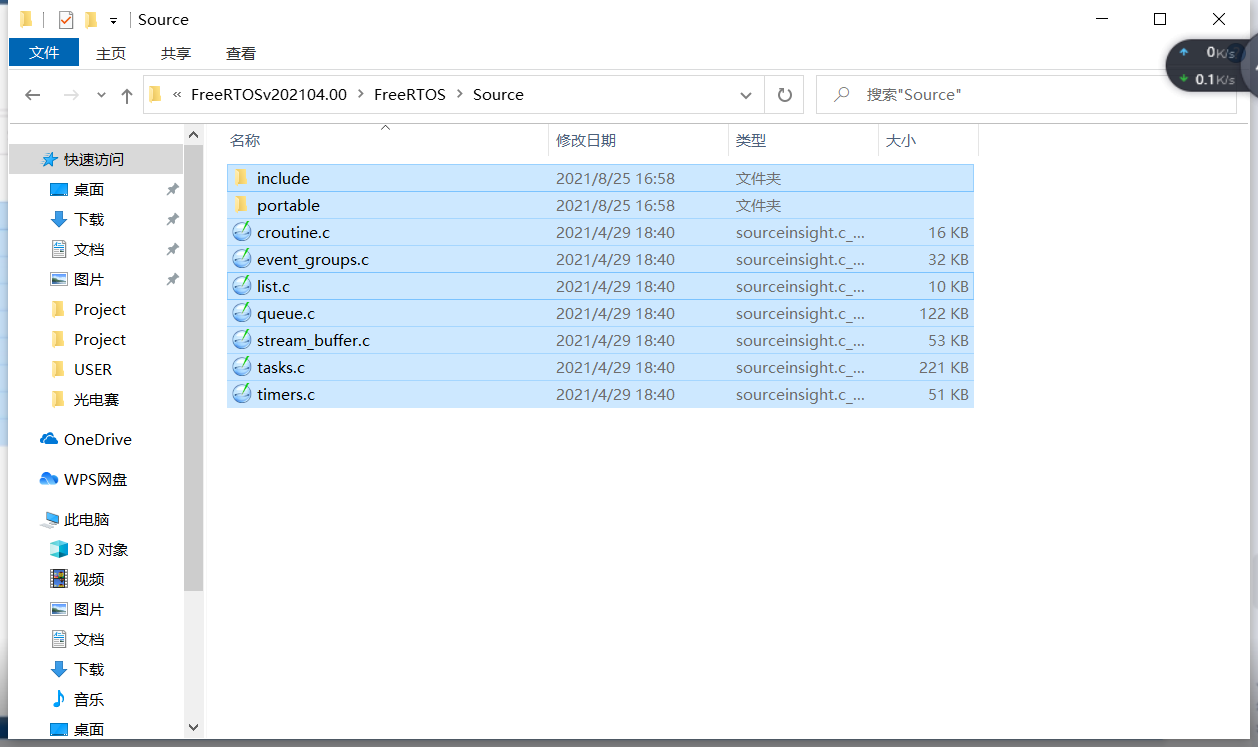The image size is (1258, 747).
Task: Open the quick access toolbar customize arrow
Action: [113, 21]
